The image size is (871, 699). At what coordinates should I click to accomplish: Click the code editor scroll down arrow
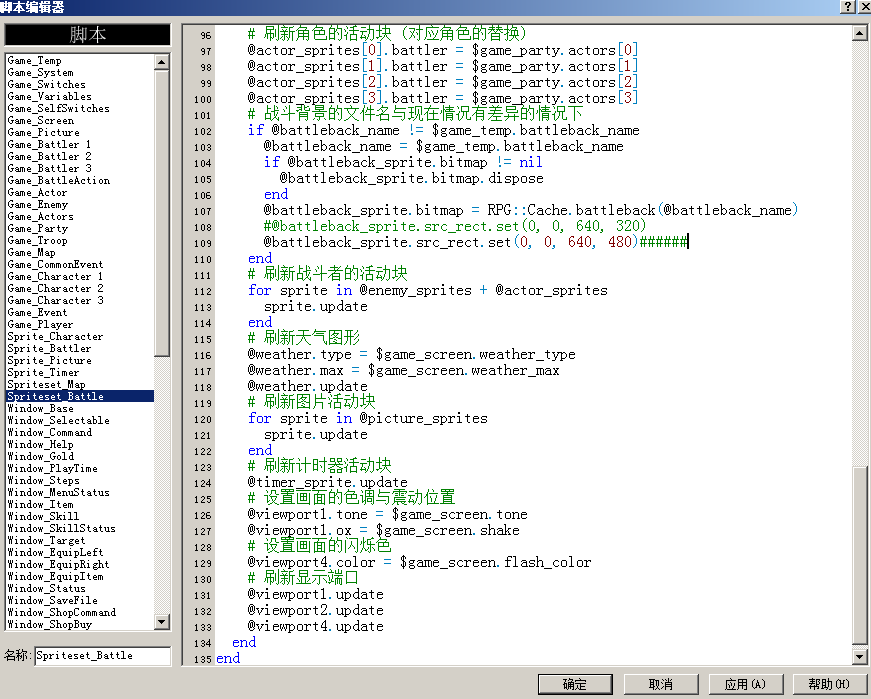tap(859, 656)
